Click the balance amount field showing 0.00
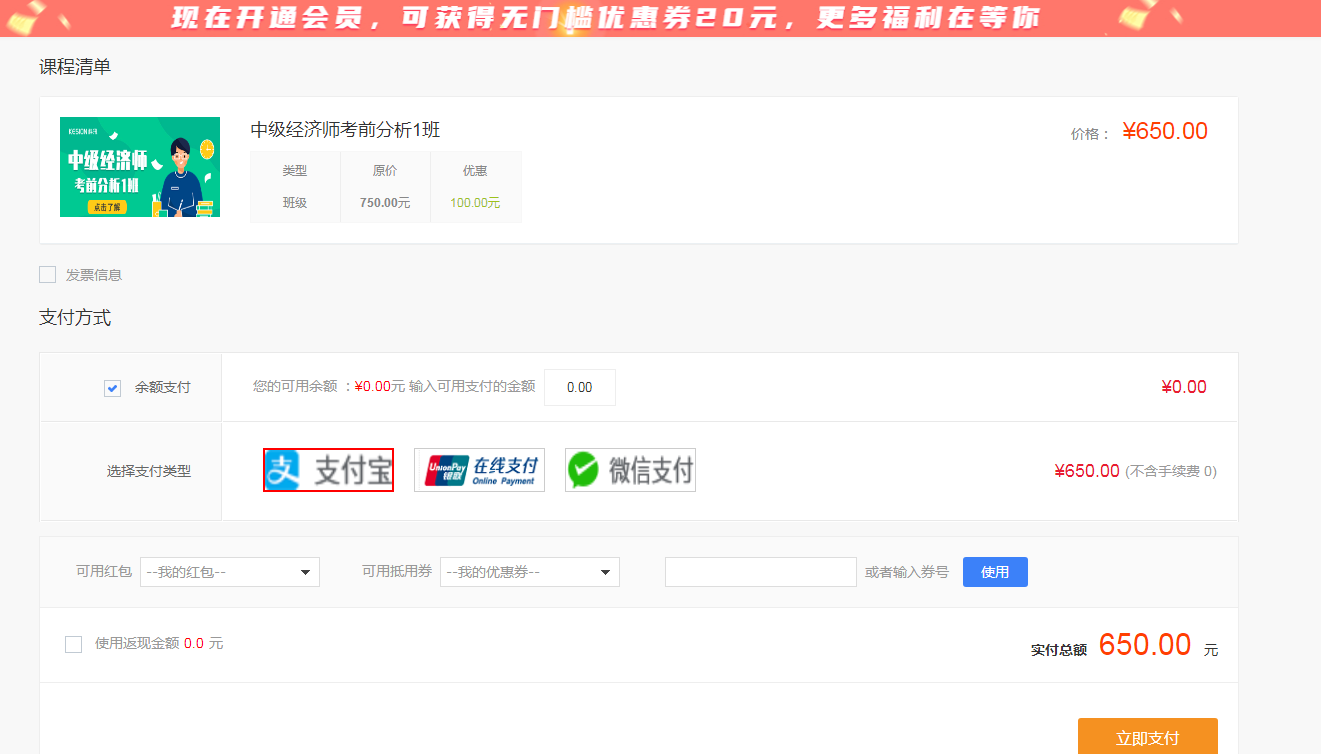This screenshot has width=1321, height=754. (x=579, y=388)
